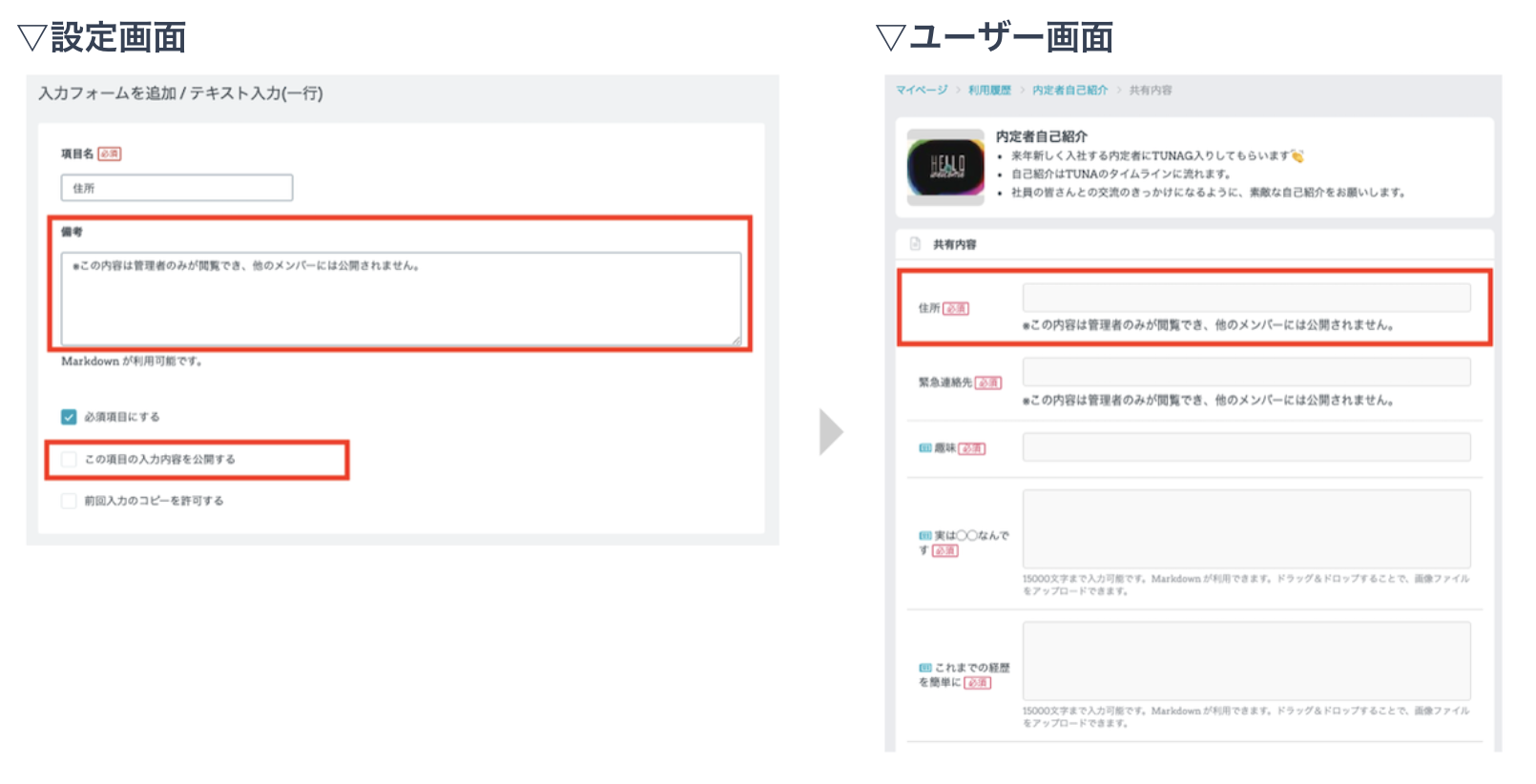This screenshot has width=1536, height=784.
Task: Select the 共有内容 section header
Action: 954,244
